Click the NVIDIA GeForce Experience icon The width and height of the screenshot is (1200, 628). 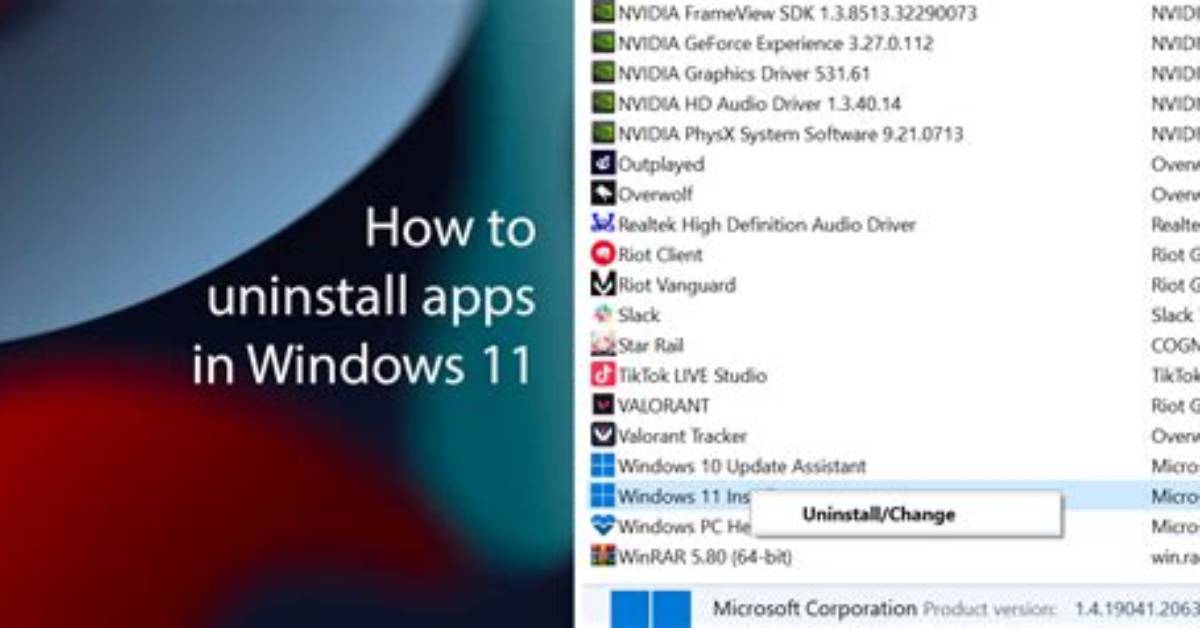[x=603, y=43]
